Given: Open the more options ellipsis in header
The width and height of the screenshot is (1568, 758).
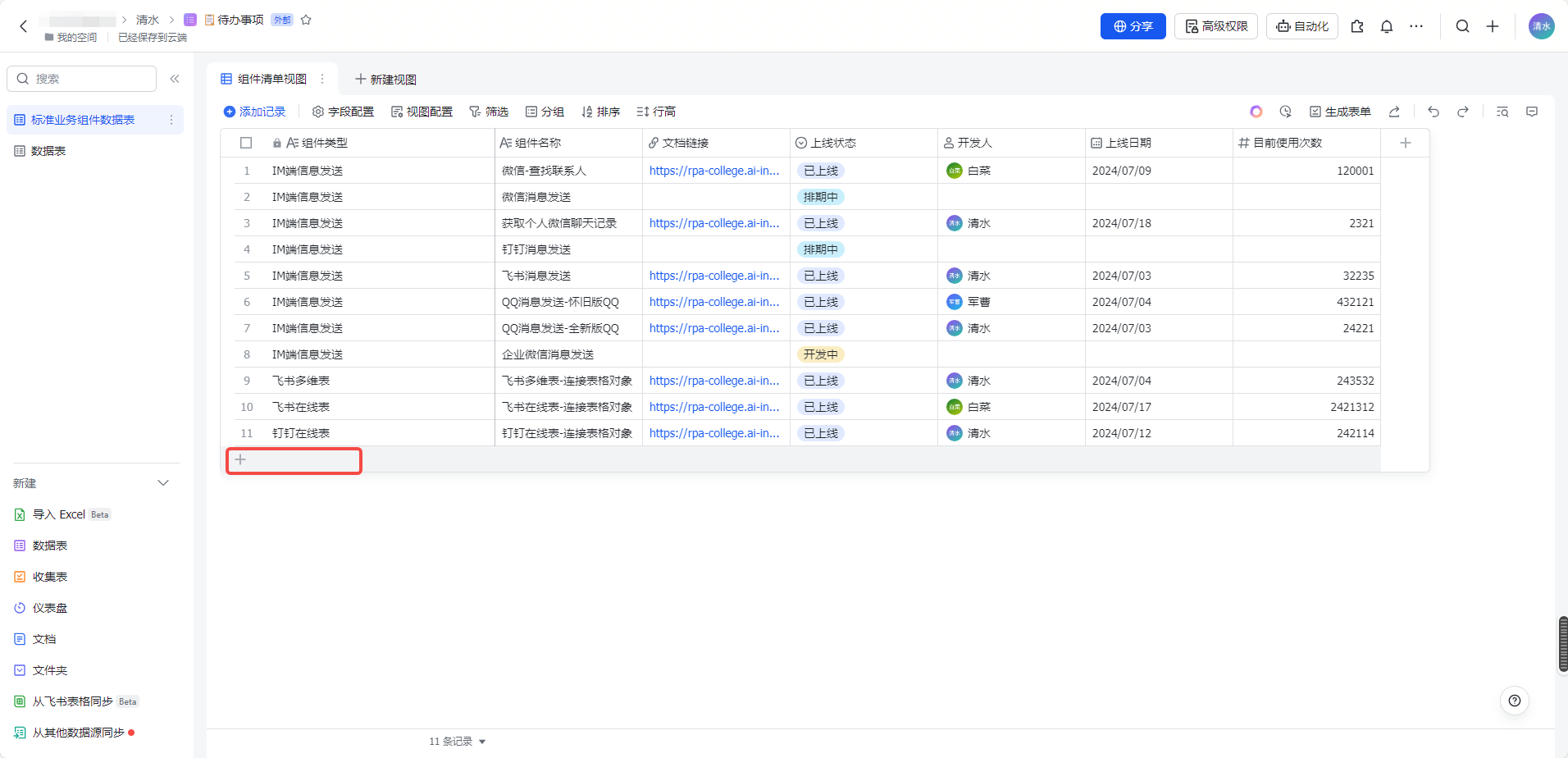Looking at the screenshot, I should pyautogui.click(x=1416, y=26).
